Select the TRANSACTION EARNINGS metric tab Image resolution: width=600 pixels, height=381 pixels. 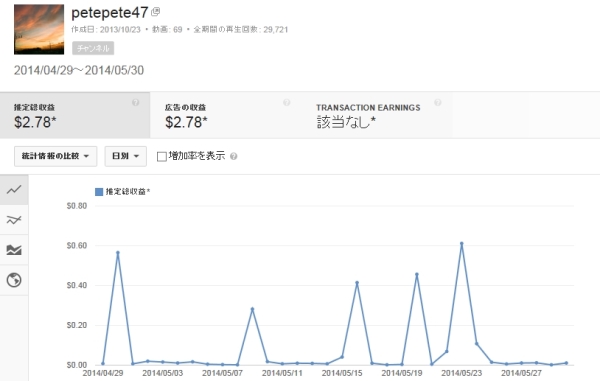pyautogui.click(x=377, y=115)
